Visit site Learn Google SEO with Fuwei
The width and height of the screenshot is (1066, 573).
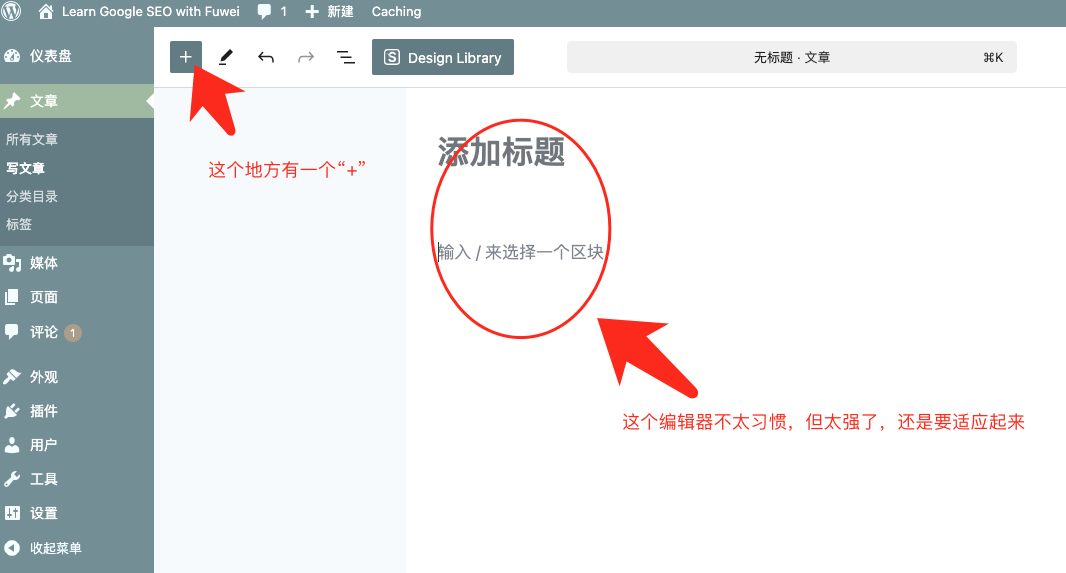pos(140,12)
